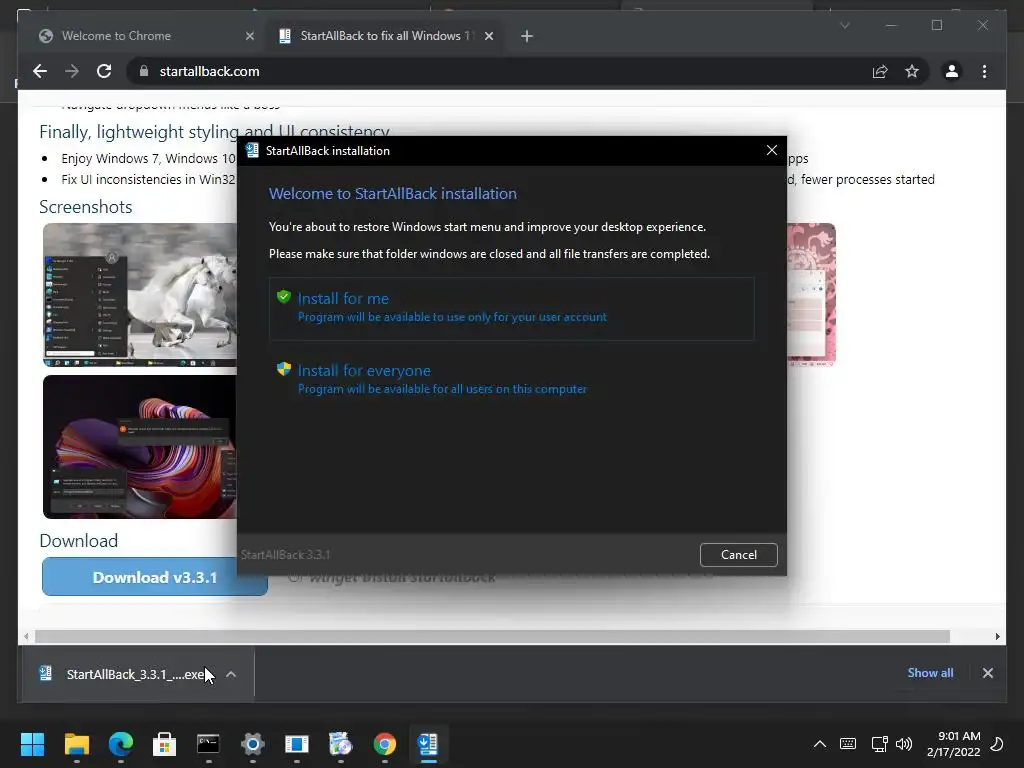Open the installer disc icon in the taskbar
Viewport: 1024px width, 768px height.
tap(340, 744)
